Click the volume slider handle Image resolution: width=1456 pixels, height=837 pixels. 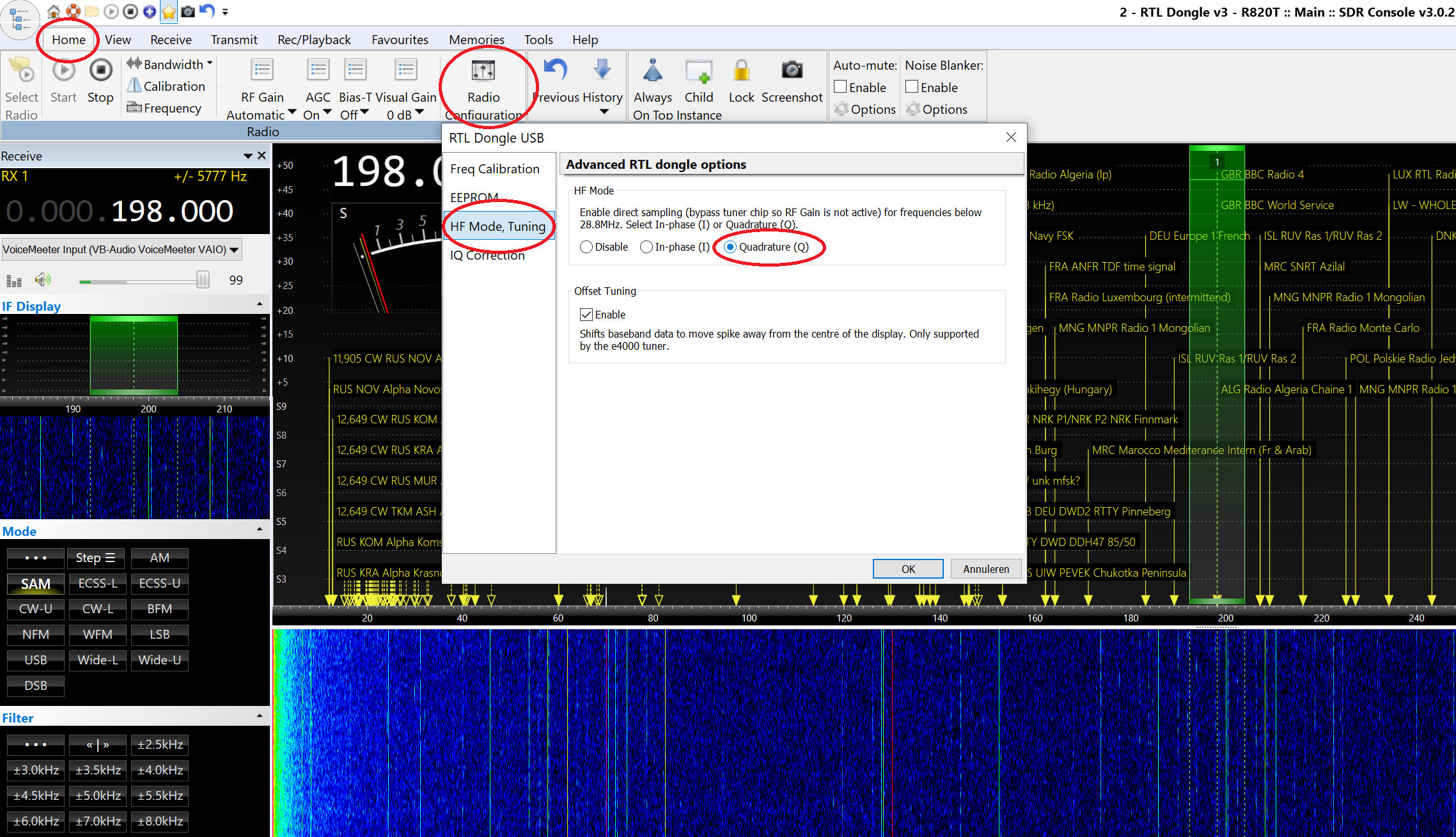point(203,279)
